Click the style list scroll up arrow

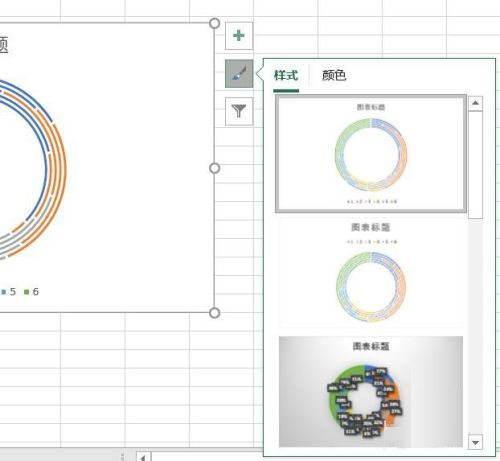(475, 103)
